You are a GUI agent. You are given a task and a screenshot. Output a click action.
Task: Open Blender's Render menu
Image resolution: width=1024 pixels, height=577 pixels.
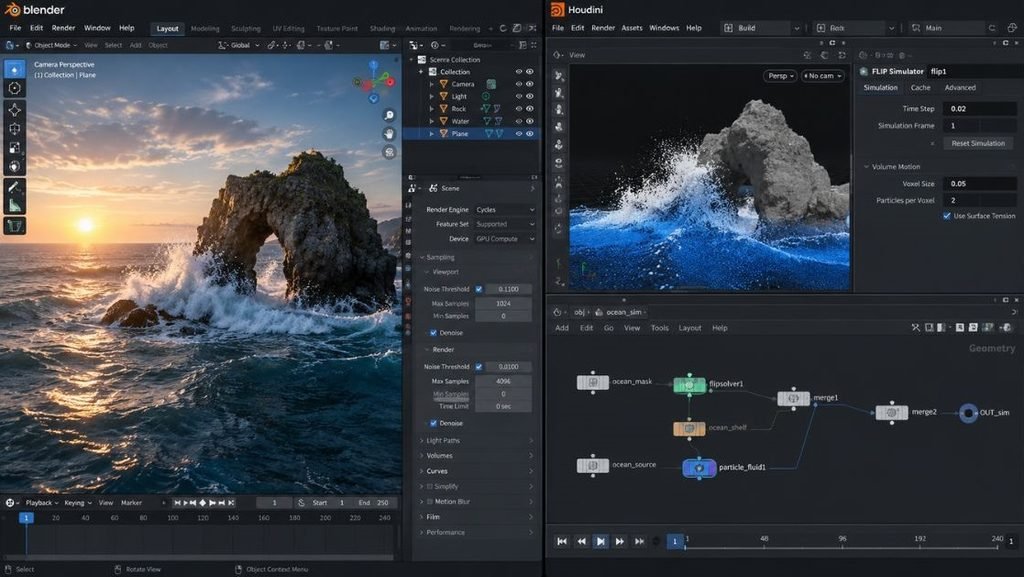[x=63, y=28]
